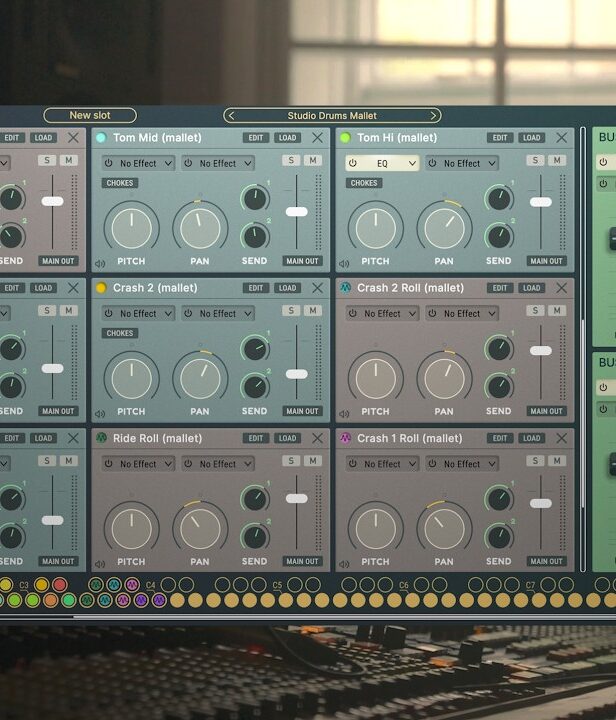Open CHOKES for Crash 2 (mallet)
Image resolution: width=616 pixels, height=720 pixels.
[120, 333]
